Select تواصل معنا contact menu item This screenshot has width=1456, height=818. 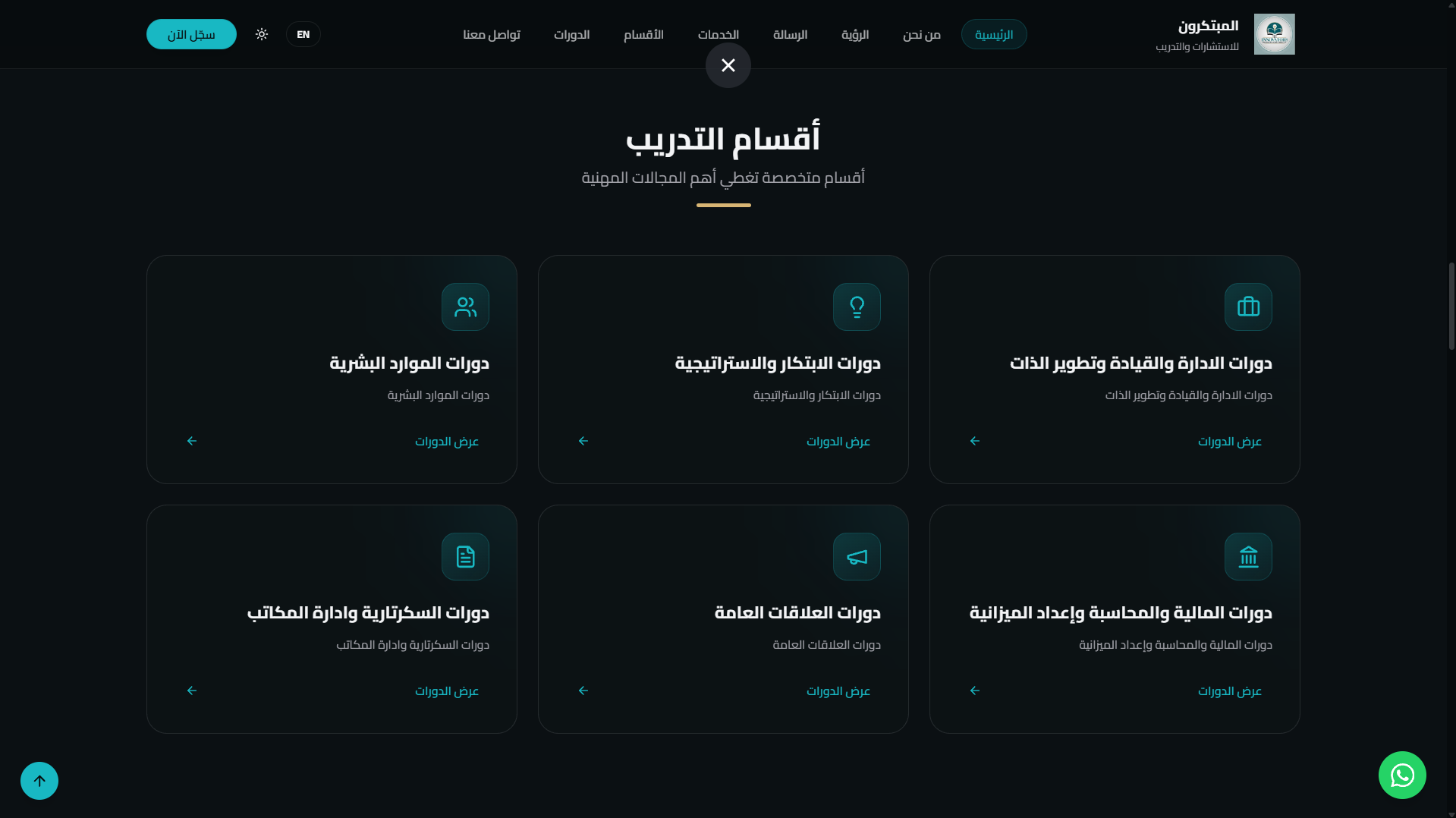(x=492, y=34)
